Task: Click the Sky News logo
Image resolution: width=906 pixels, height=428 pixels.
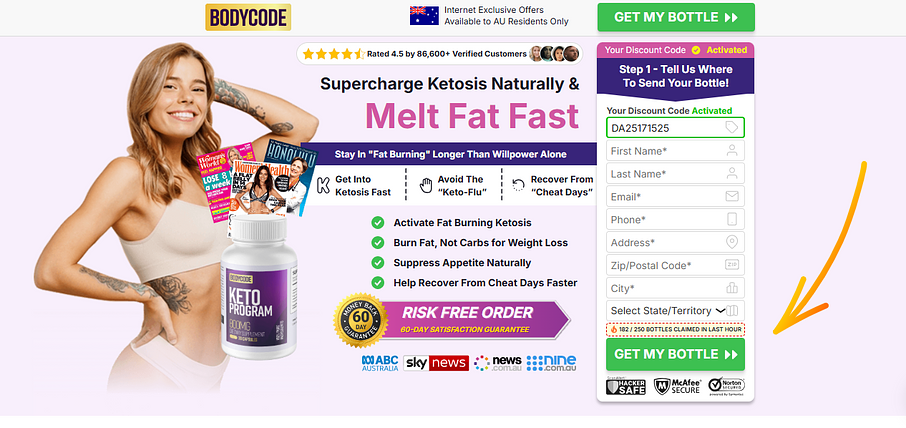Action: click(x=436, y=363)
